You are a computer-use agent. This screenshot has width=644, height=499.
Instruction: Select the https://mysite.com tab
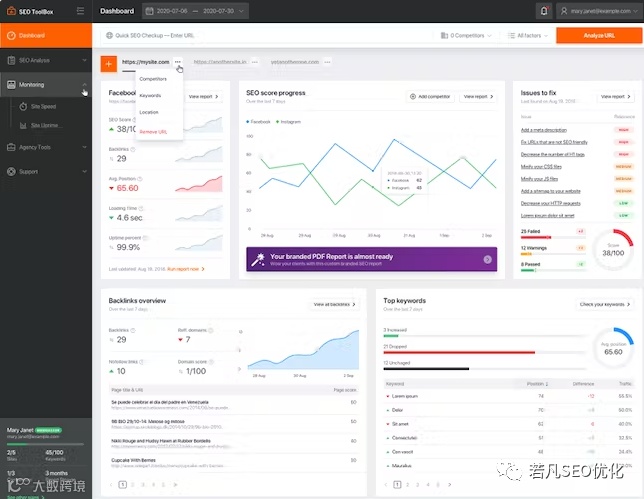coord(145,62)
